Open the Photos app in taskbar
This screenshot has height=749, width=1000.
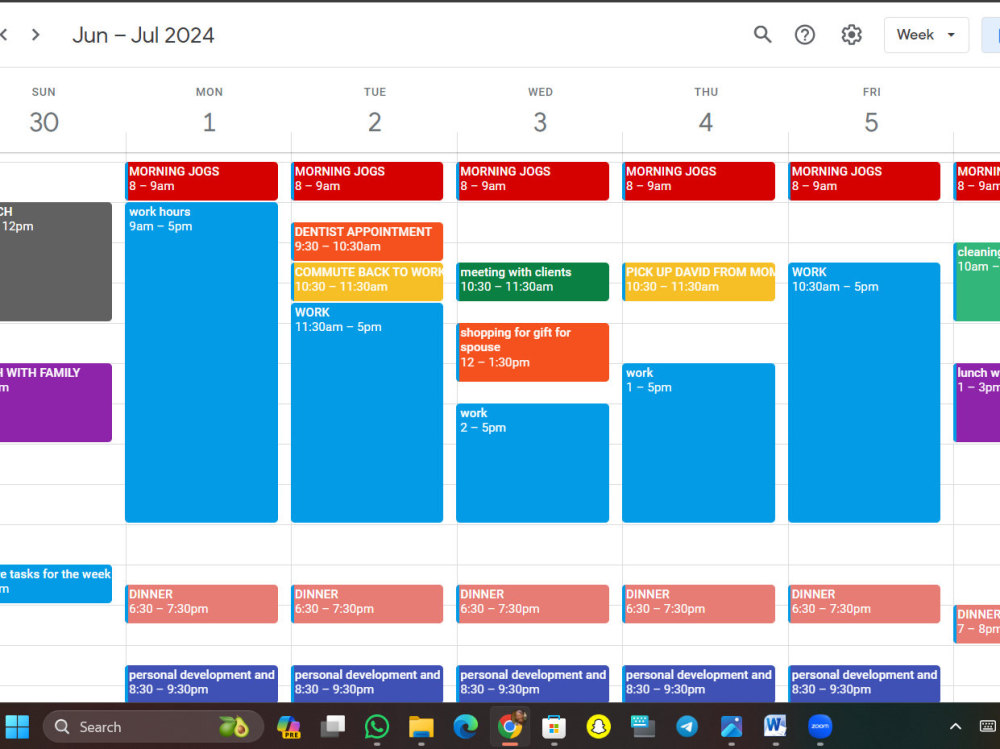[x=731, y=726]
